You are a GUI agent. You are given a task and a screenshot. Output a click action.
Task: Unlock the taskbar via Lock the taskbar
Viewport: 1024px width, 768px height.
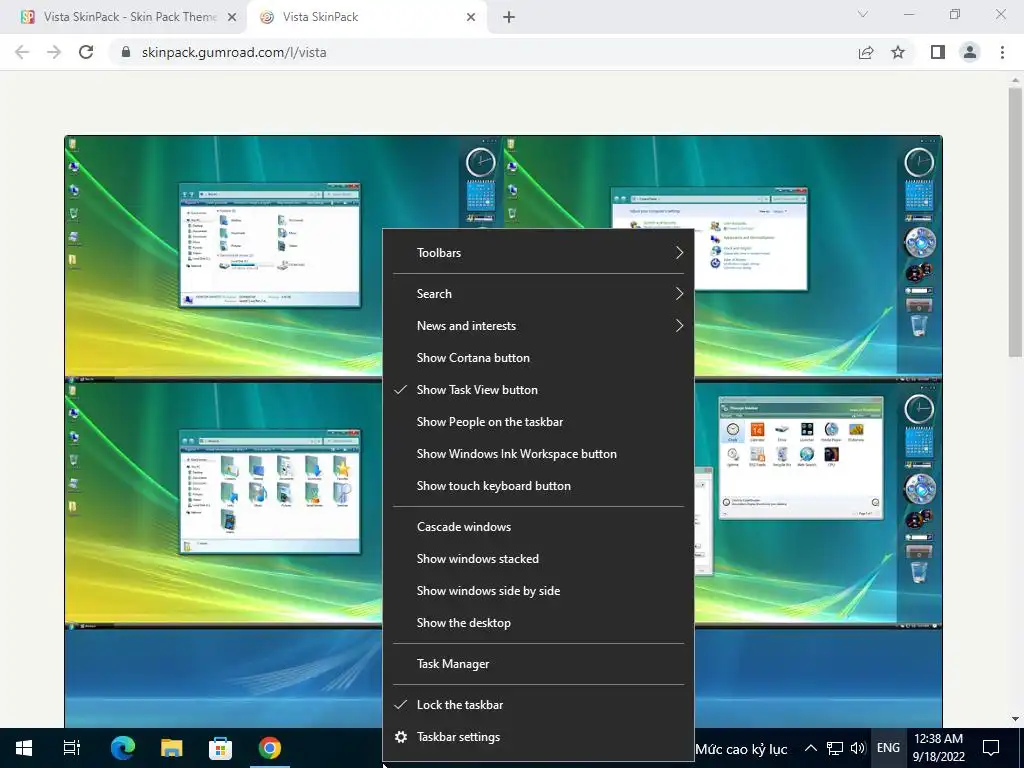tap(538, 705)
